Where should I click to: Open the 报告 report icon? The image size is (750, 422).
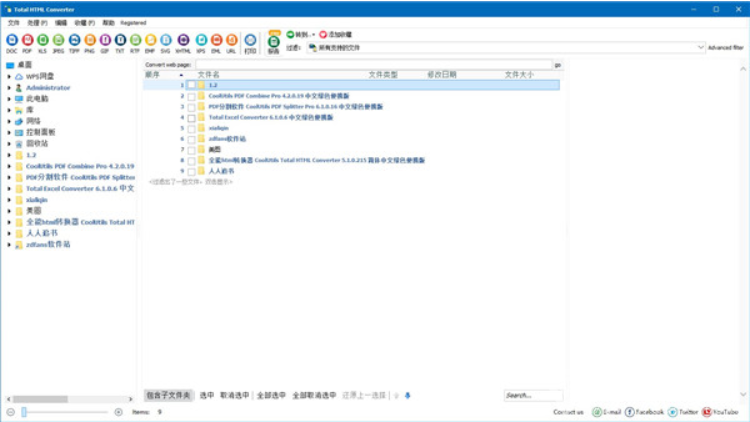coord(274,41)
